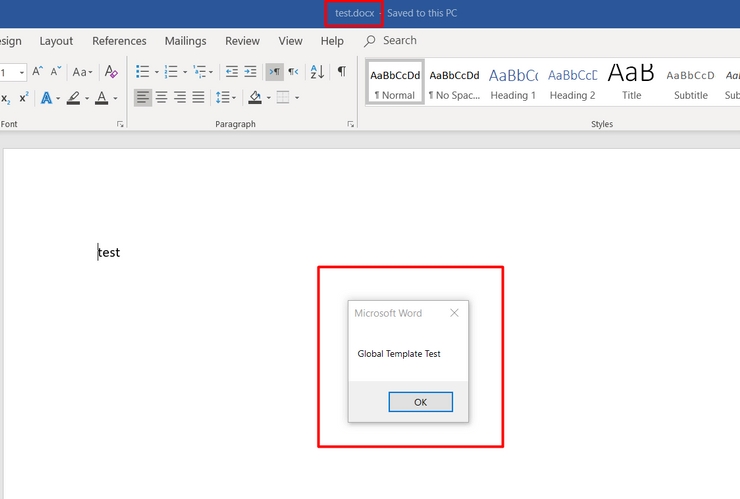Click the Bullets list icon
740x499 pixels.
tap(142, 72)
